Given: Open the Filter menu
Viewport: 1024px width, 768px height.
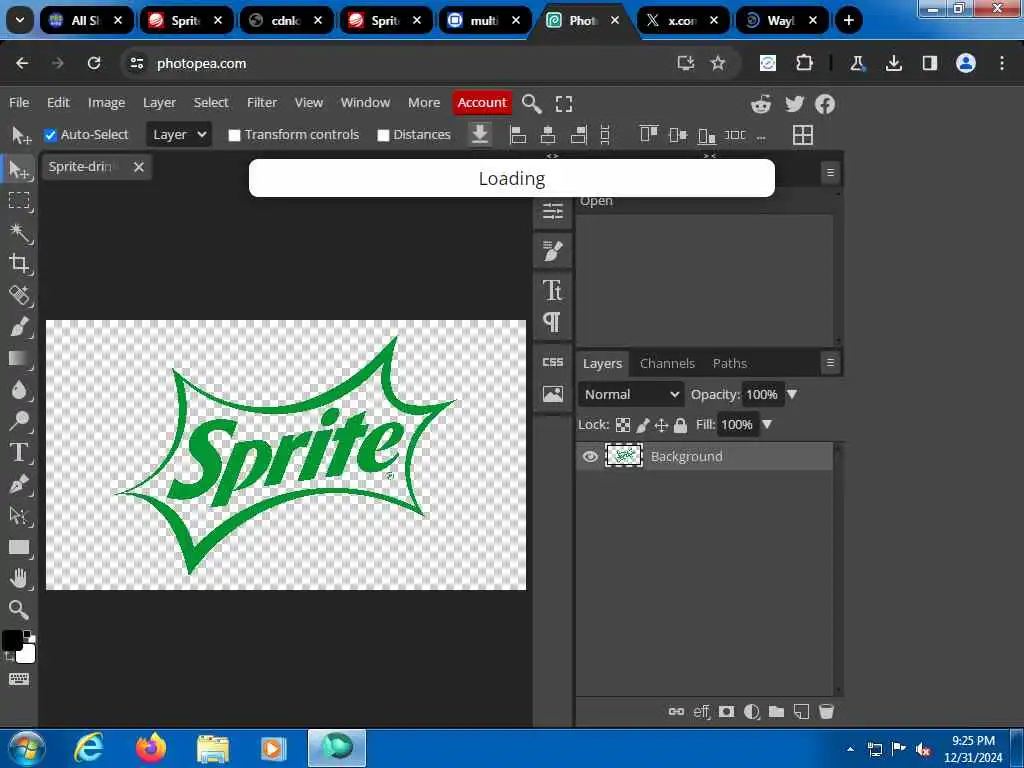Looking at the screenshot, I should (x=262, y=103).
